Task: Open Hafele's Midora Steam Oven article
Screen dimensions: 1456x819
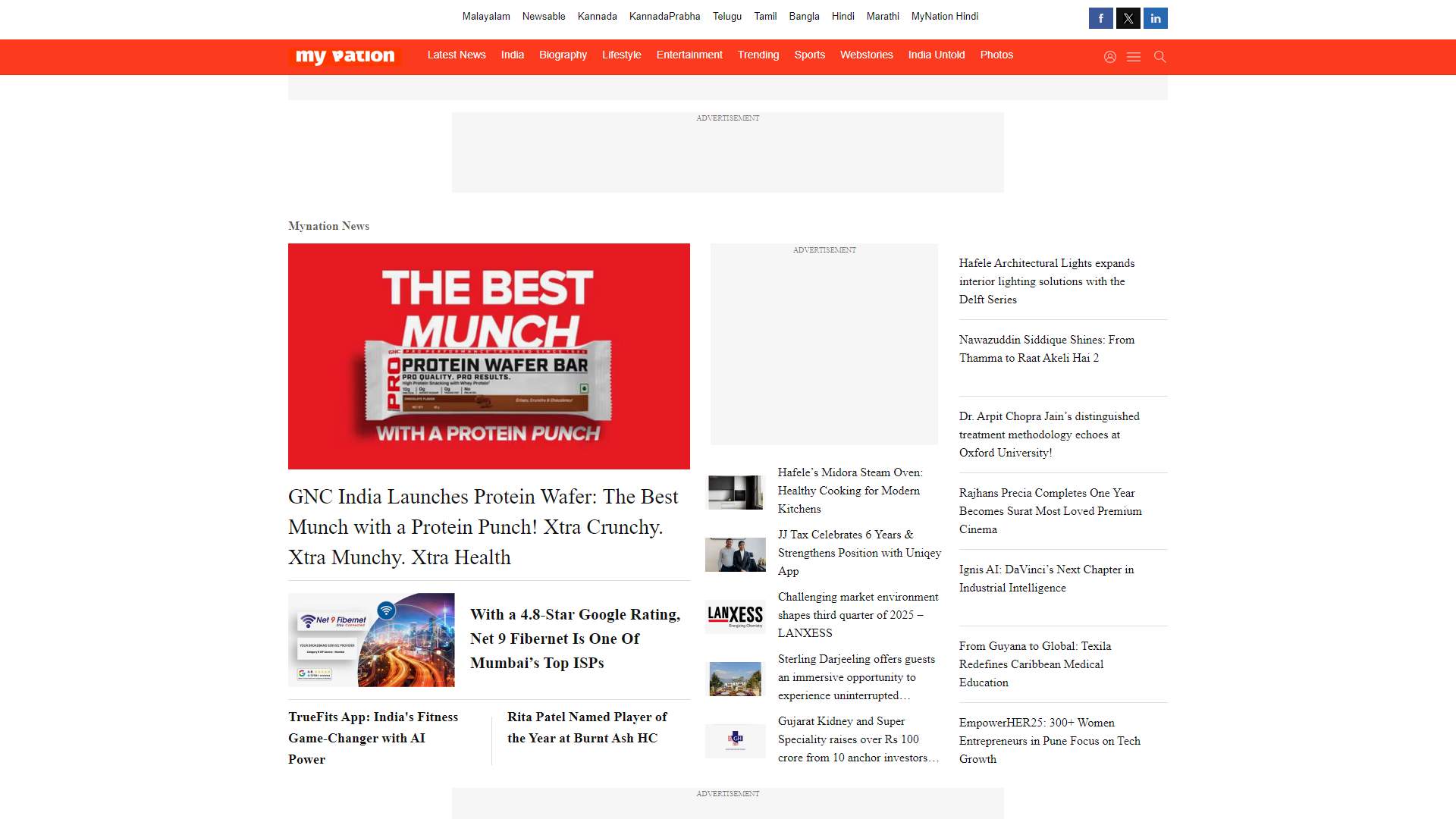Action: [x=849, y=491]
